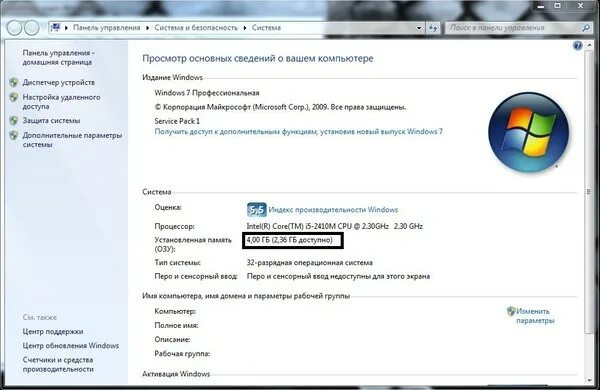Image resolution: width=600 pixels, height=390 pixels.
Task: Click shield icon beside Дополнительные параметры системы
Action: tap(14, 135)
